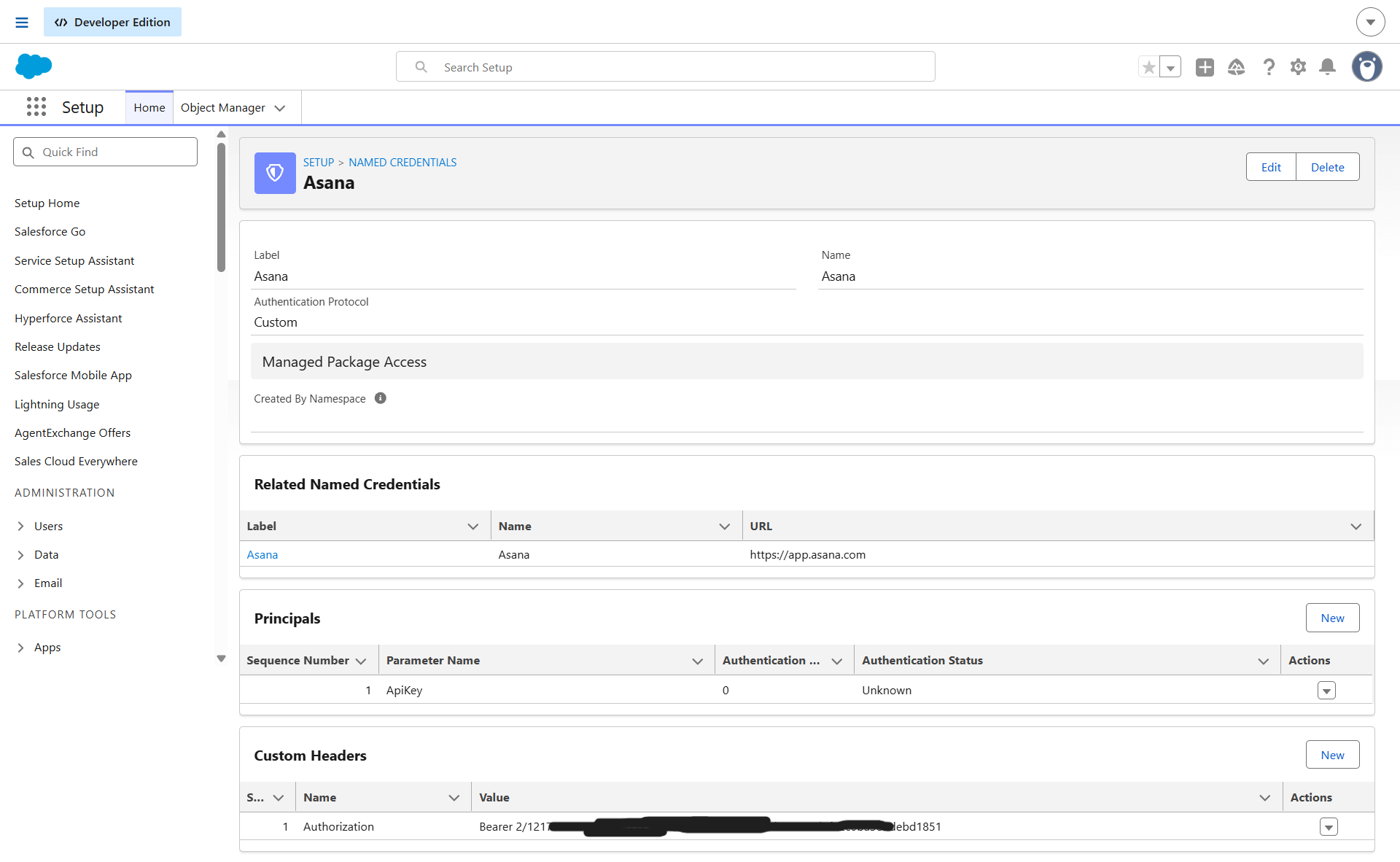Open the App Launcher dots grid

(36, 107)
